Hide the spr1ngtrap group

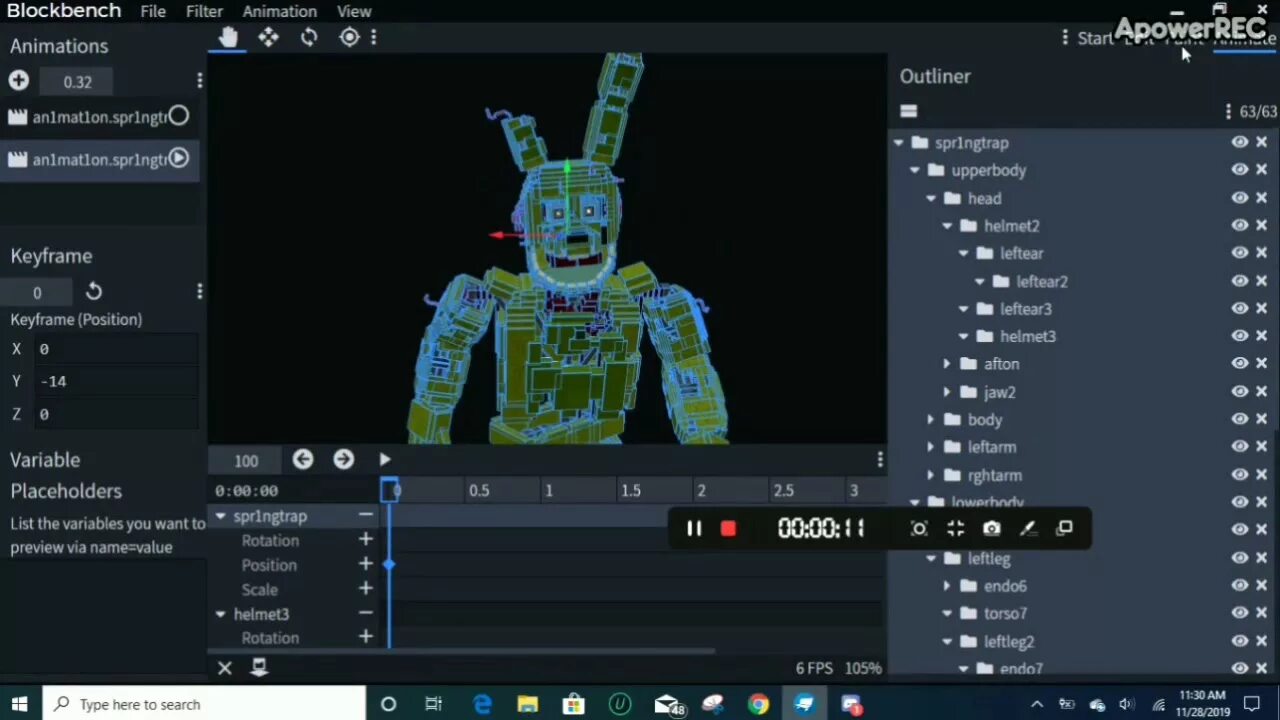(x=1239, y=142)
